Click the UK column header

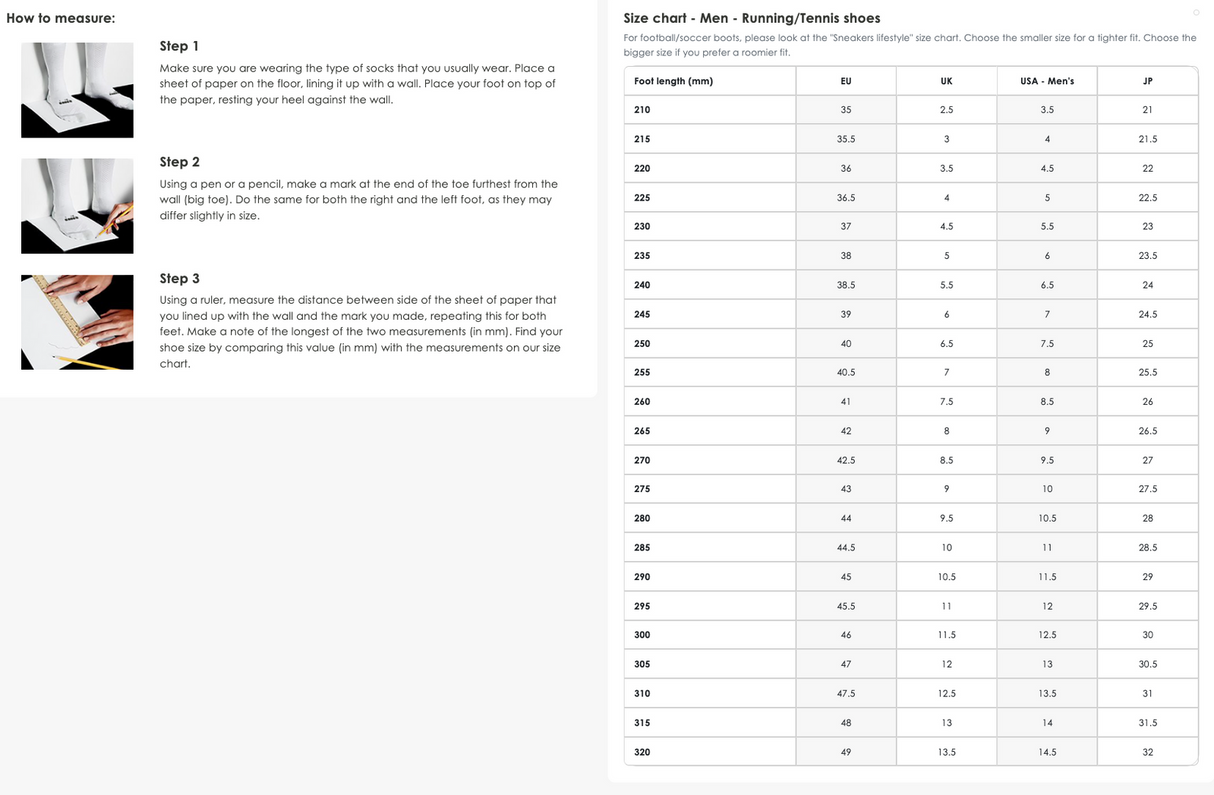(x=946, y=81)
